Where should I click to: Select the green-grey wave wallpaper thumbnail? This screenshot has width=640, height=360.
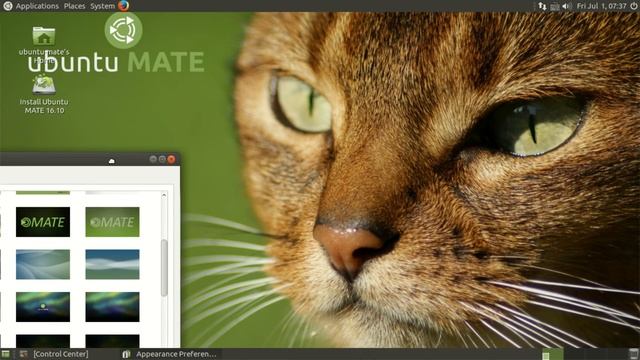click(43, 264)
